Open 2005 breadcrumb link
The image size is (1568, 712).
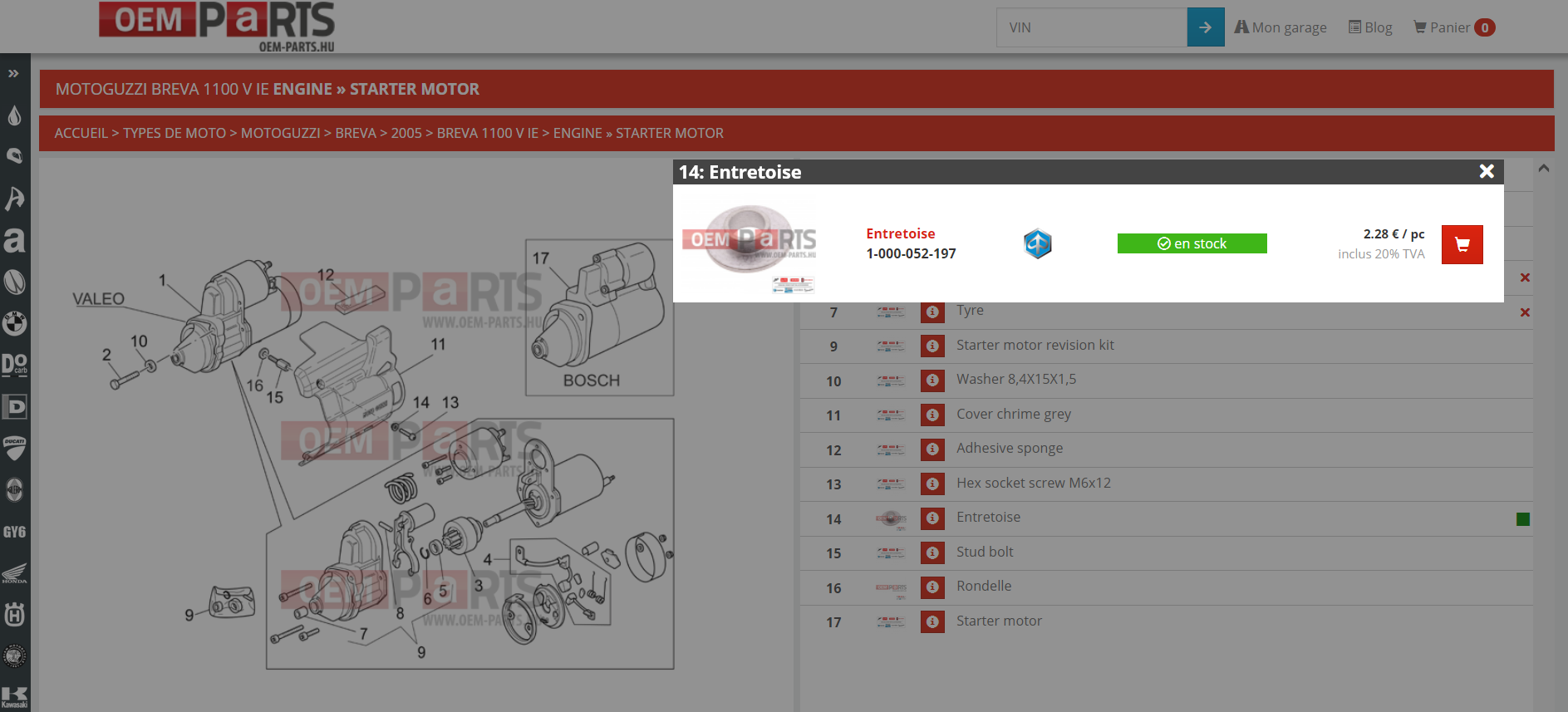click(406, 133)
